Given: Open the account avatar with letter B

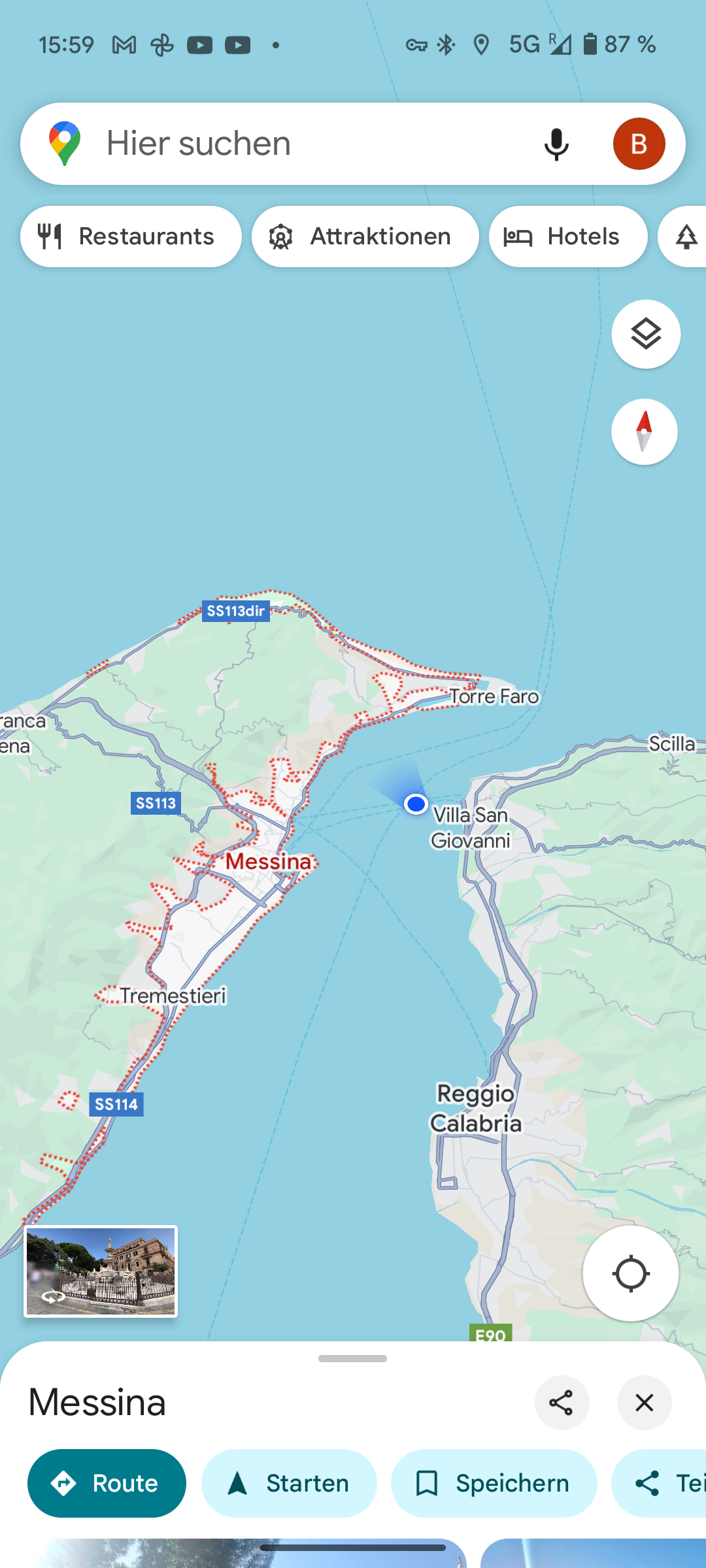Looking at the screenshot, I should pyautogui.click(x=639, y=144).
